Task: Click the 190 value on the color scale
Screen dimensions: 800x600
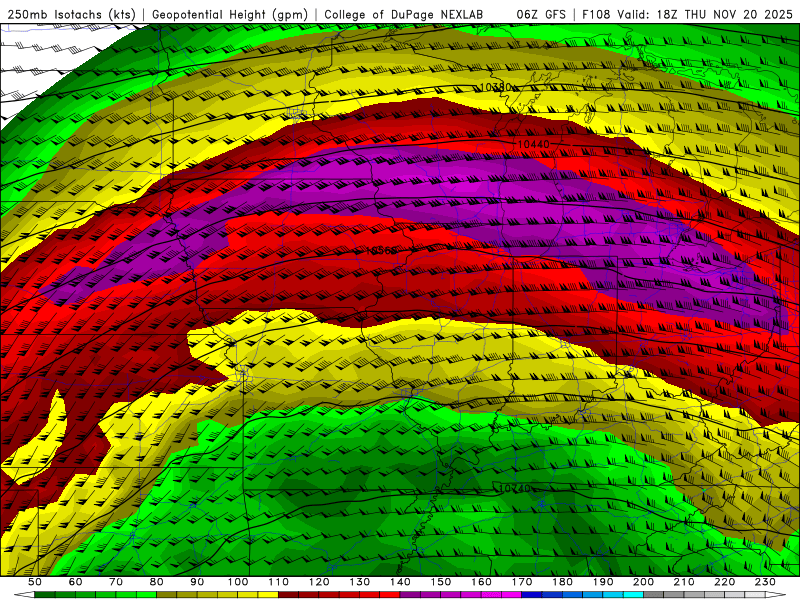Action: [x=603, y=582]
